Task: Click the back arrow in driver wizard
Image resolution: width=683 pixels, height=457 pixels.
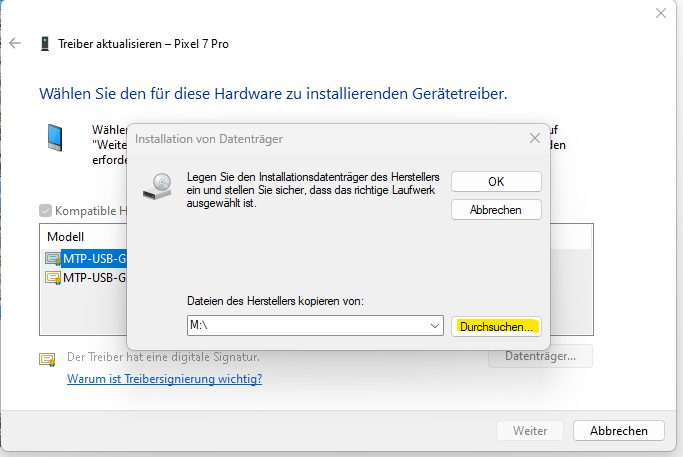Action: pos(15,44)
